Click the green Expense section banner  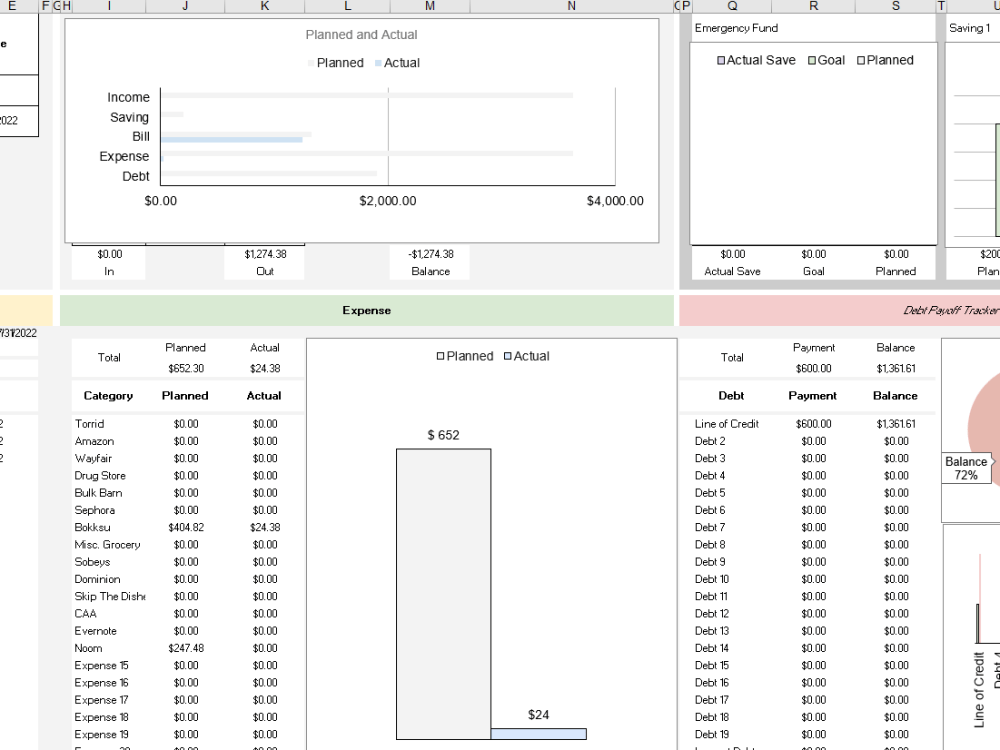[x=366, y=310]
